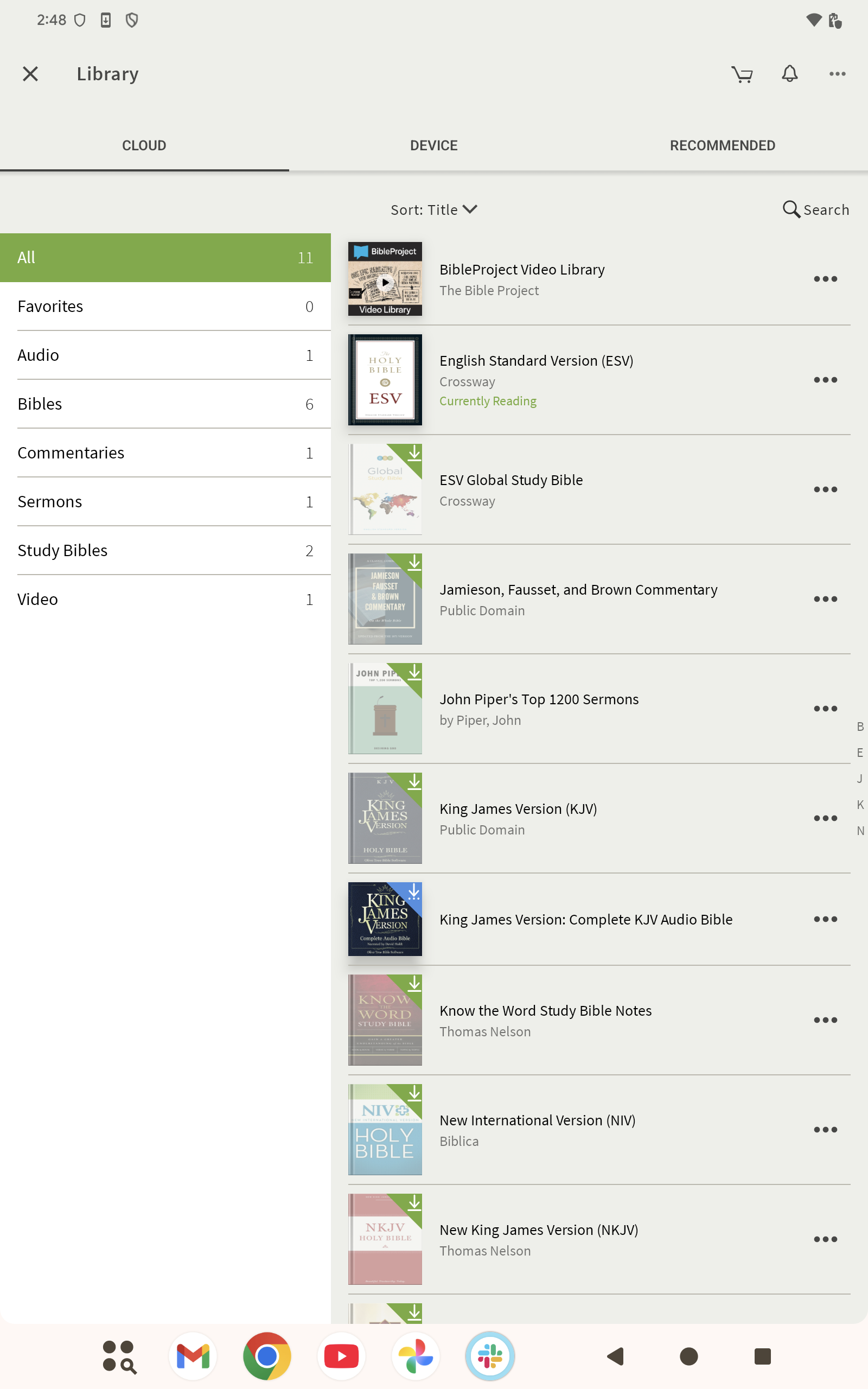This screenshot has width=868, height=1389.
Task: Open options for ESV Global Study Bible
Action: [x=825, y=489]
